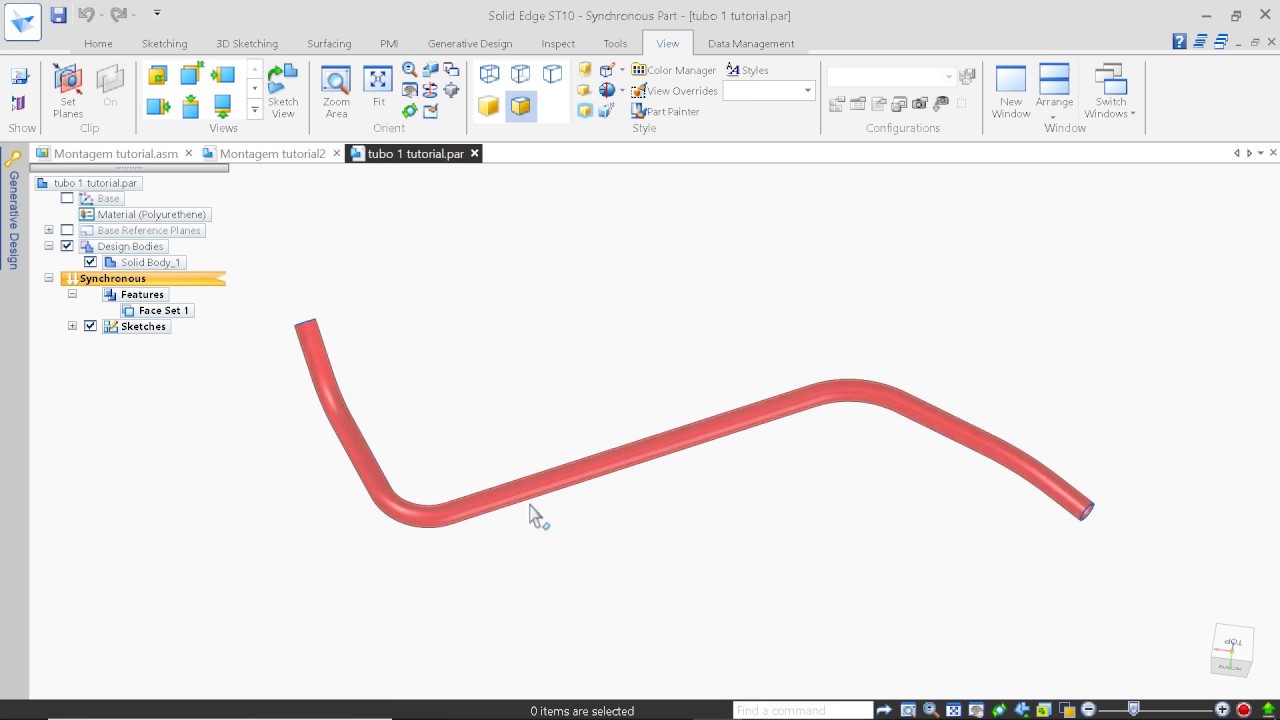Collapse the Design Bodies node
The image size is (1280, 720).
(49, 246)
